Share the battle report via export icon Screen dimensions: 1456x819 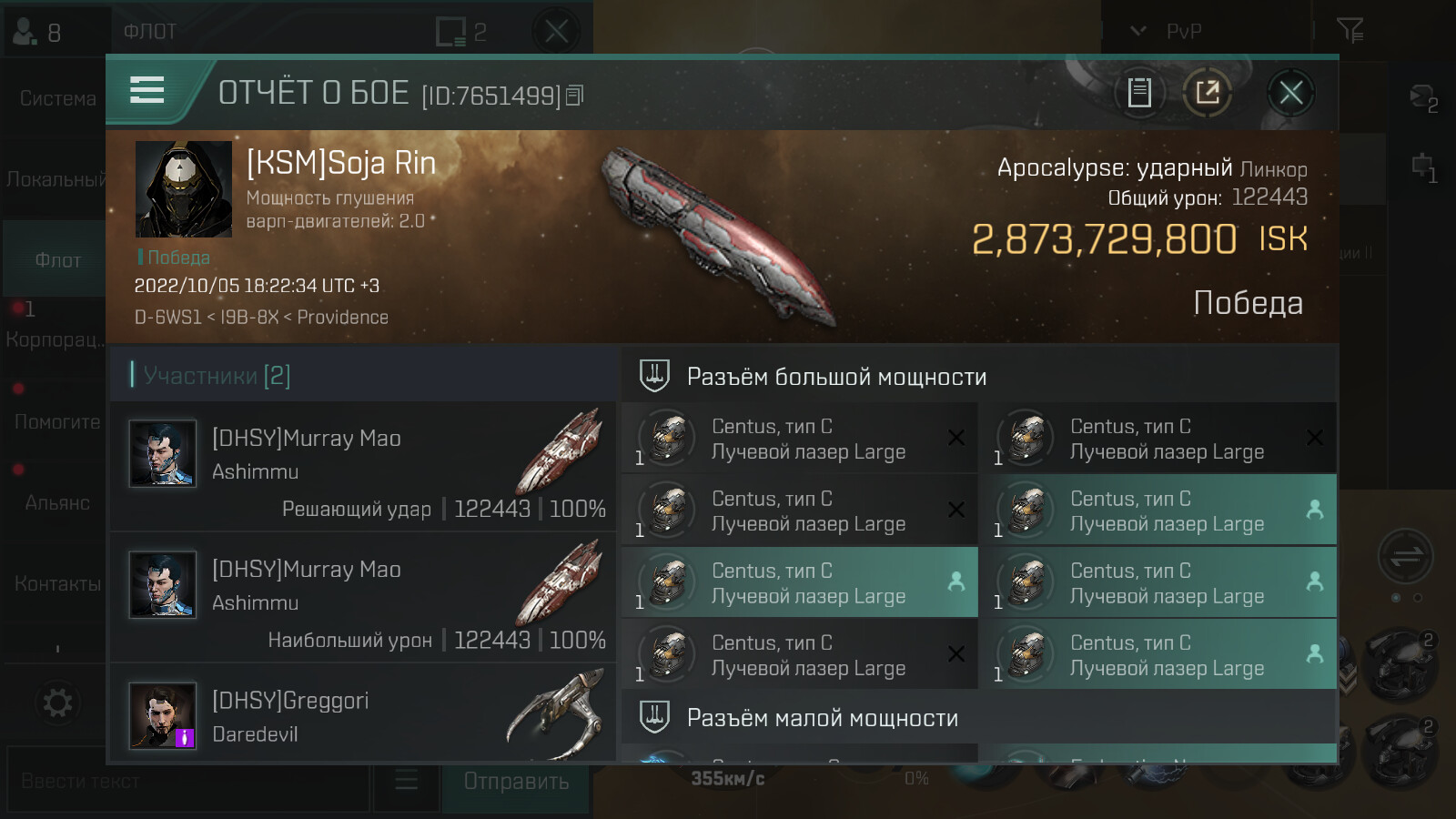1208,92
